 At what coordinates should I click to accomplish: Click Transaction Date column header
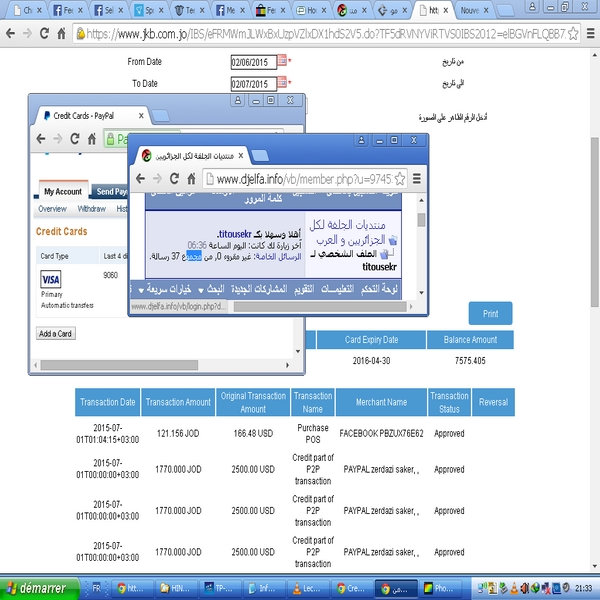[x=108, y=402]
